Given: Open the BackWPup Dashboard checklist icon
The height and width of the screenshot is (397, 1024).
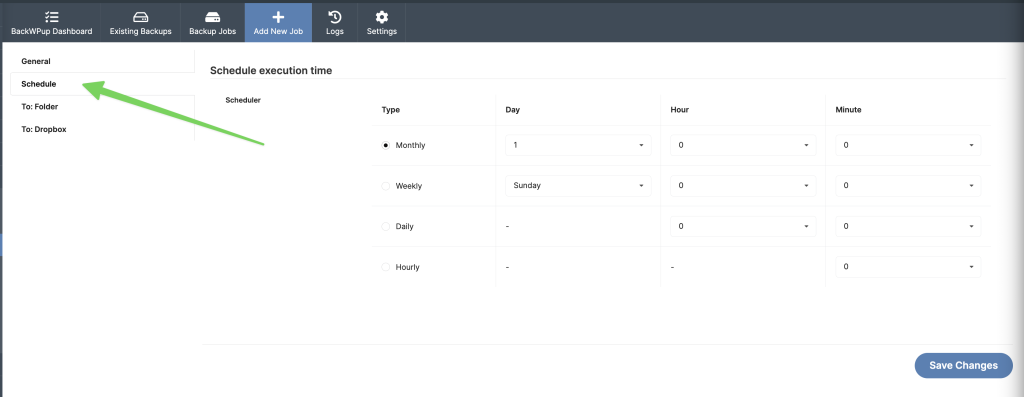Looking at the screenshot, I should click(52, 17).
